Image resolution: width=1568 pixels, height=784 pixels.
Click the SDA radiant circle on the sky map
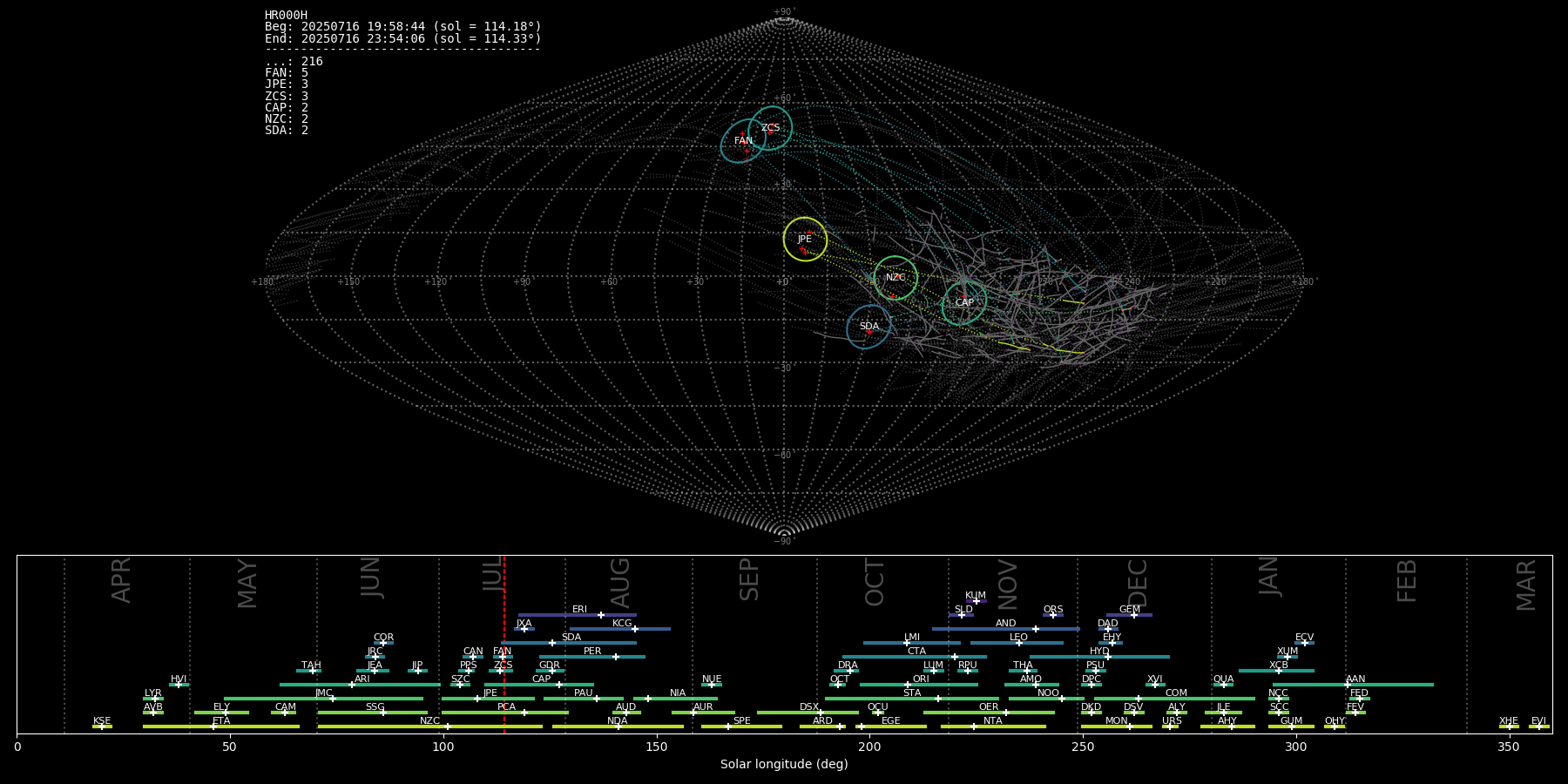point(868,327)
